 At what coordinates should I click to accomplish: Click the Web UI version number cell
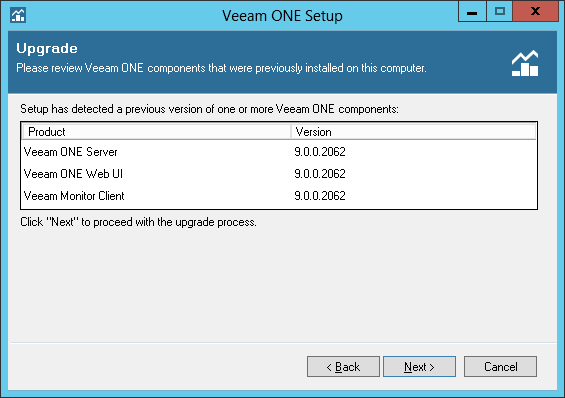coord(320,174)
